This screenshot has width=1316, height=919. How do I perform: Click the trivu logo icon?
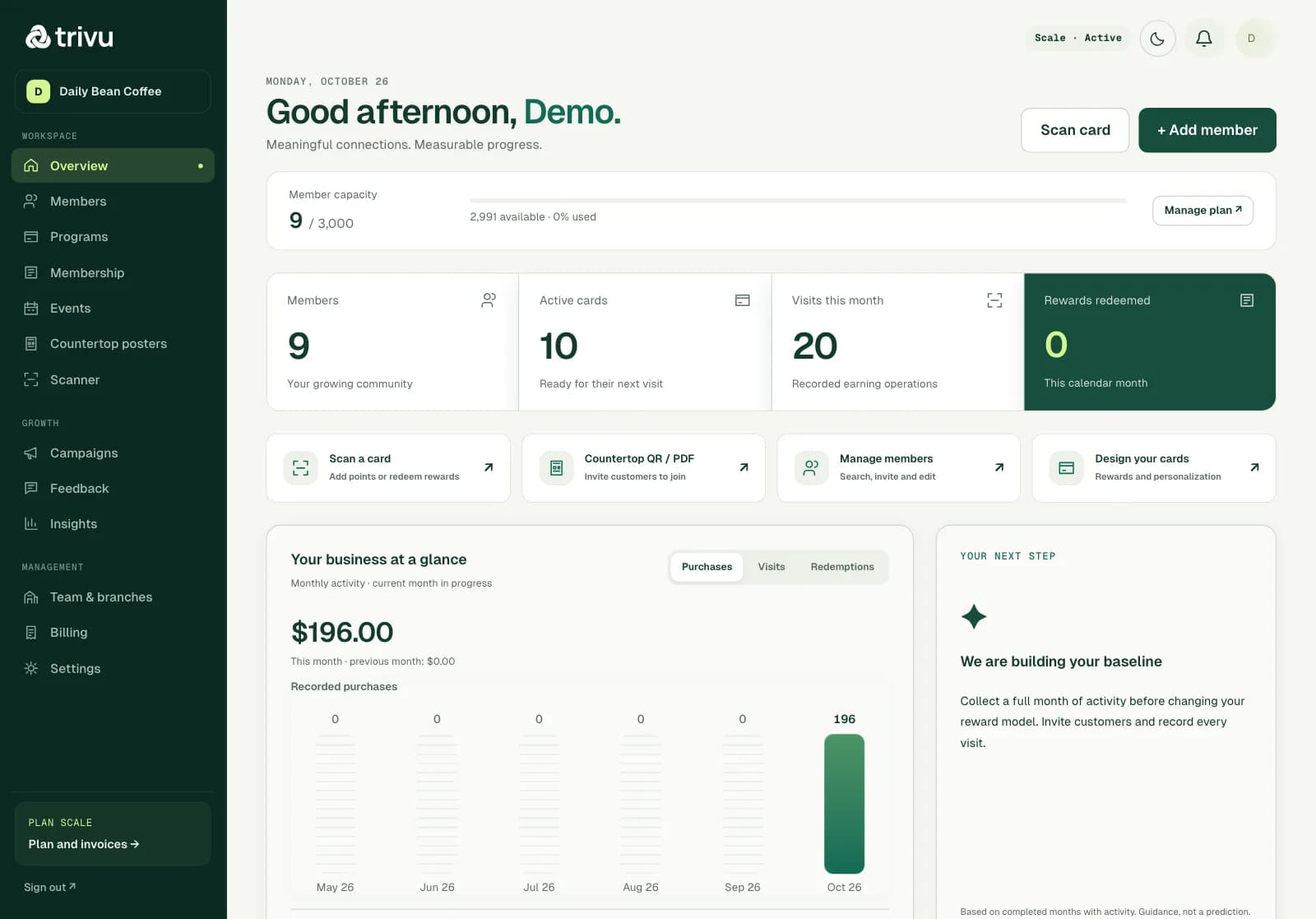(38, 37)
